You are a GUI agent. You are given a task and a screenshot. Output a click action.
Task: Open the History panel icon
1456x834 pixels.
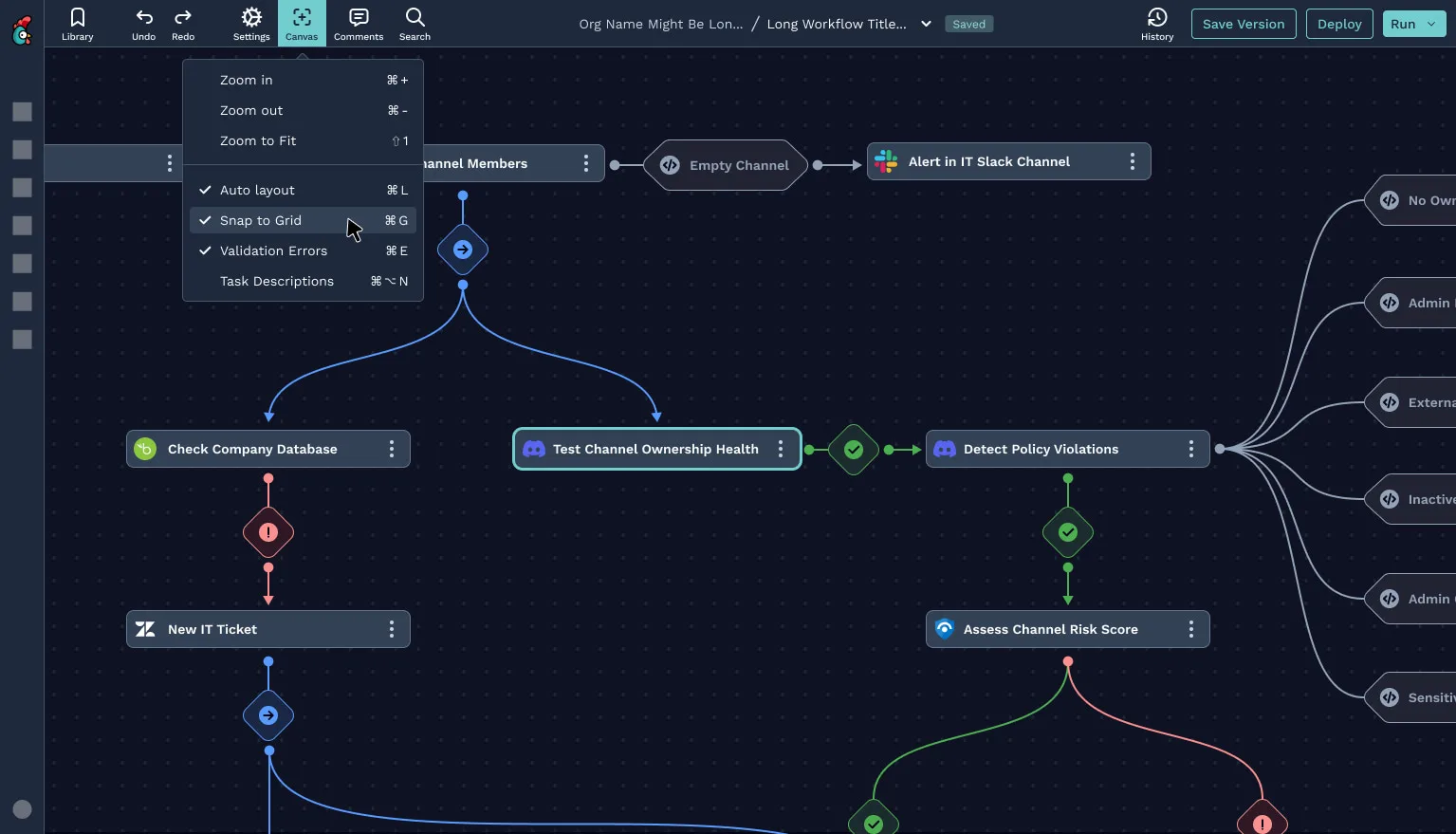pyautogui.click(x=1156, y=24)
